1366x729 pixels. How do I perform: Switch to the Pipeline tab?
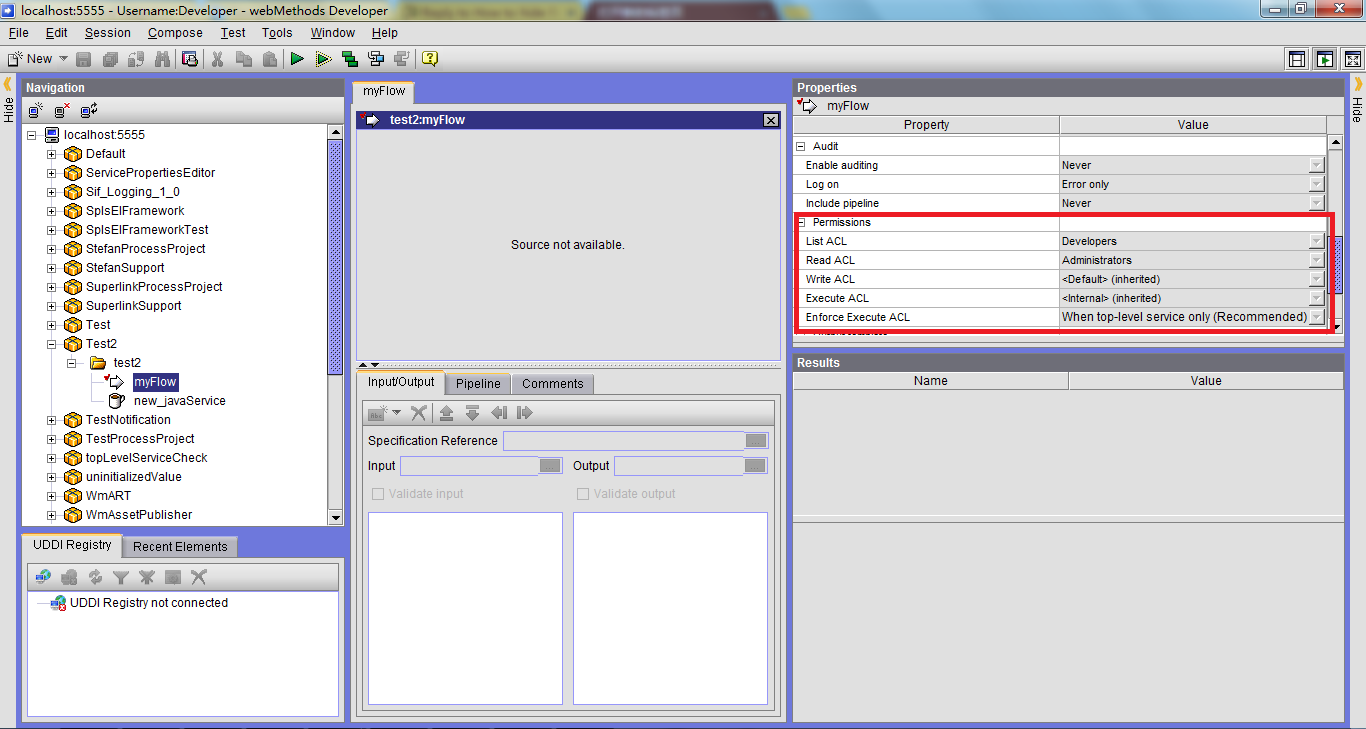click(478, 384)
